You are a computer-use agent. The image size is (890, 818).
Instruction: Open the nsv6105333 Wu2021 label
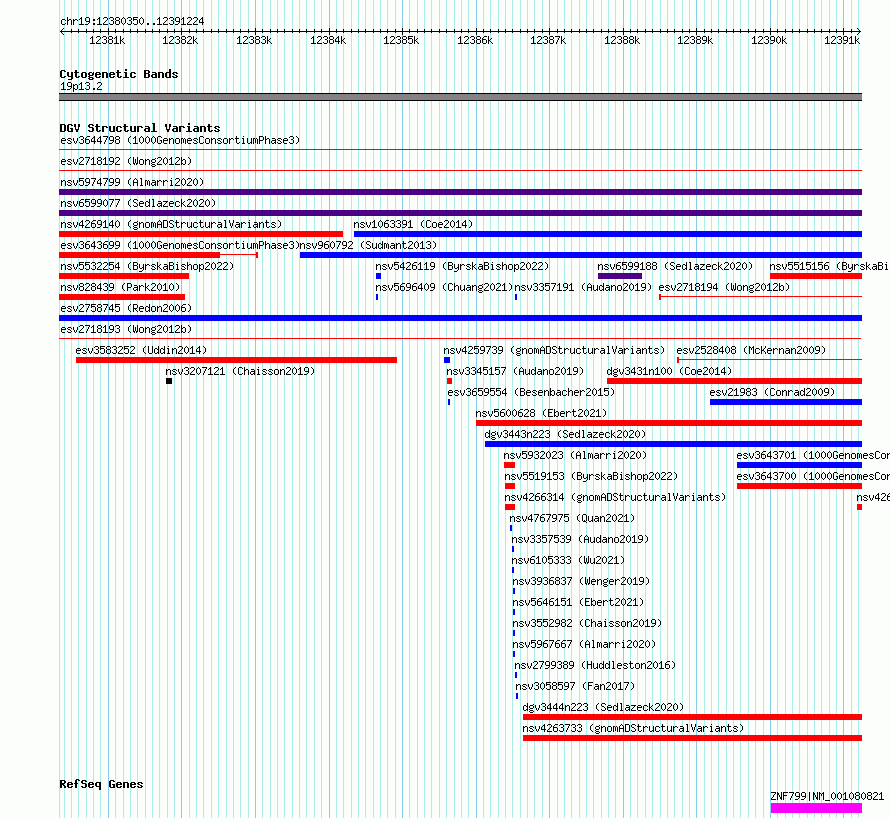pos(568,560)
